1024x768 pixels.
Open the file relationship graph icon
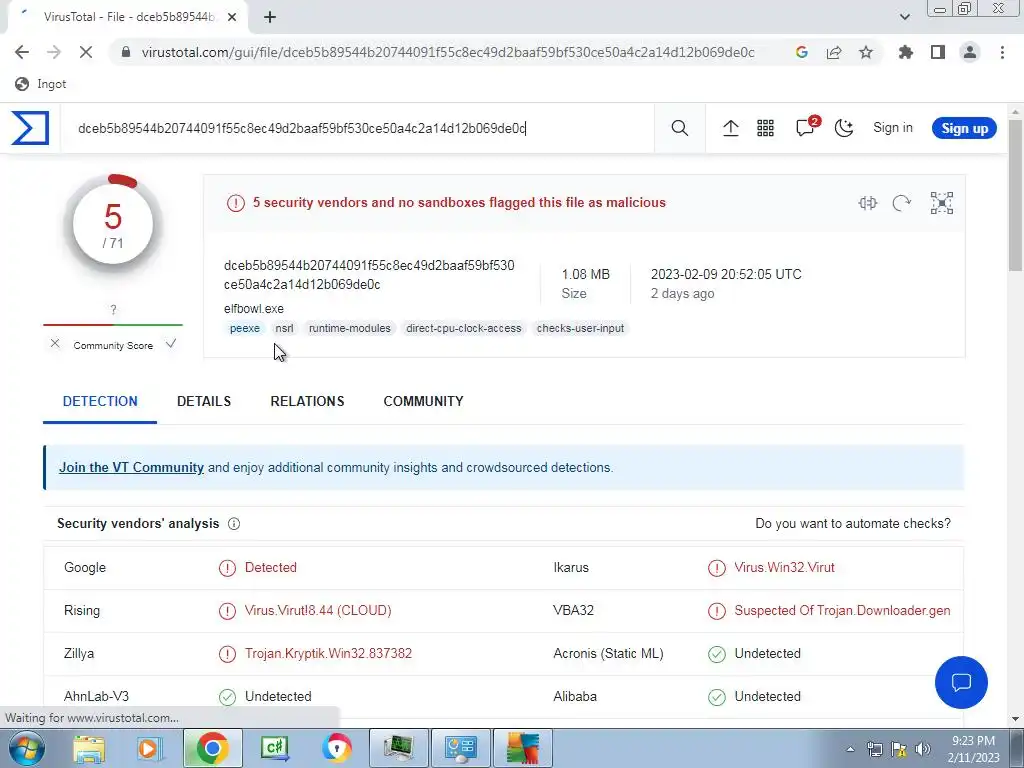click(942, 203)
